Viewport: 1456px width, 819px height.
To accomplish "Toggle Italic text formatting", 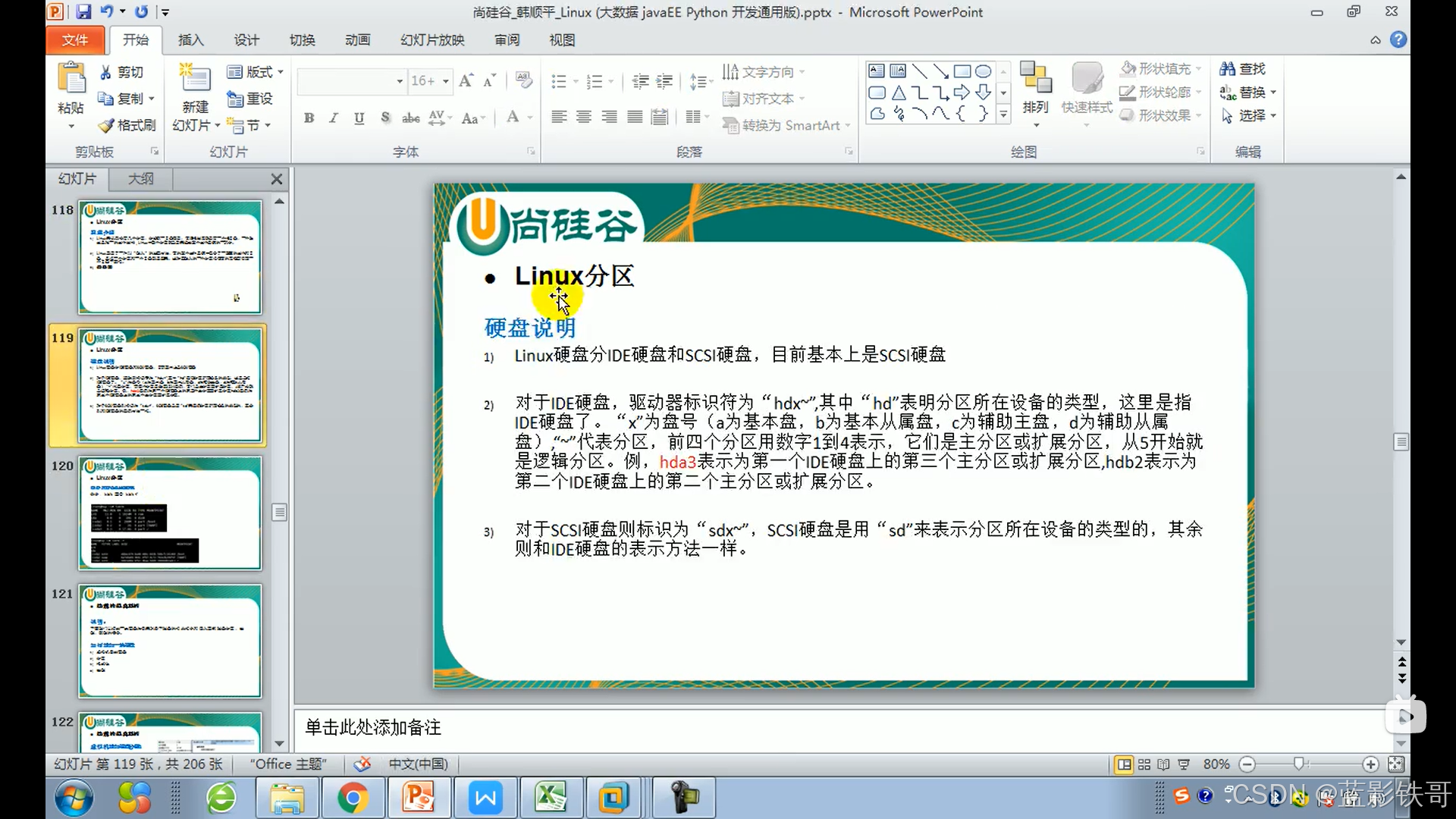I will [x=334, y=118].
